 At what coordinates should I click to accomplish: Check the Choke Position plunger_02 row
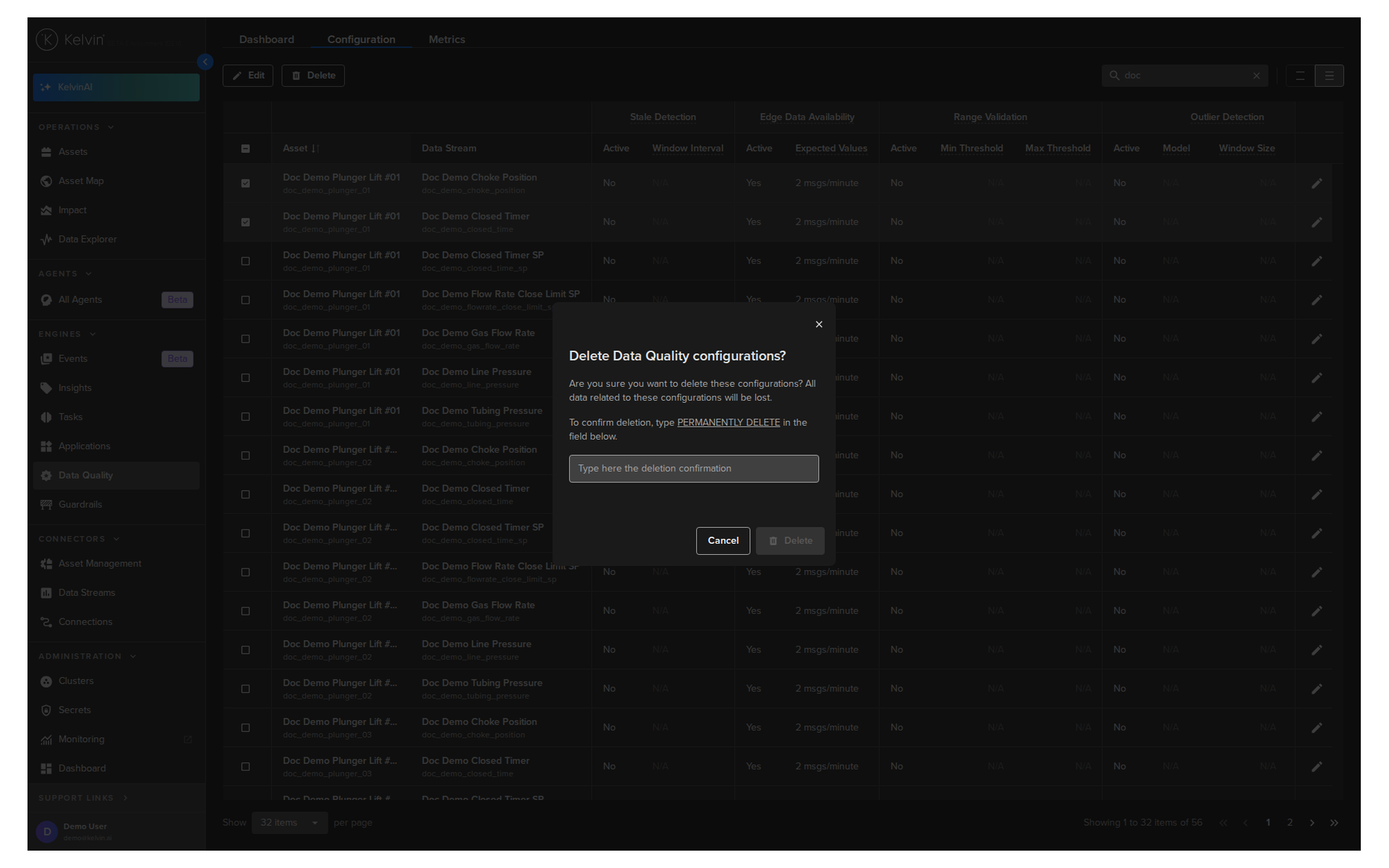[245, 456]
